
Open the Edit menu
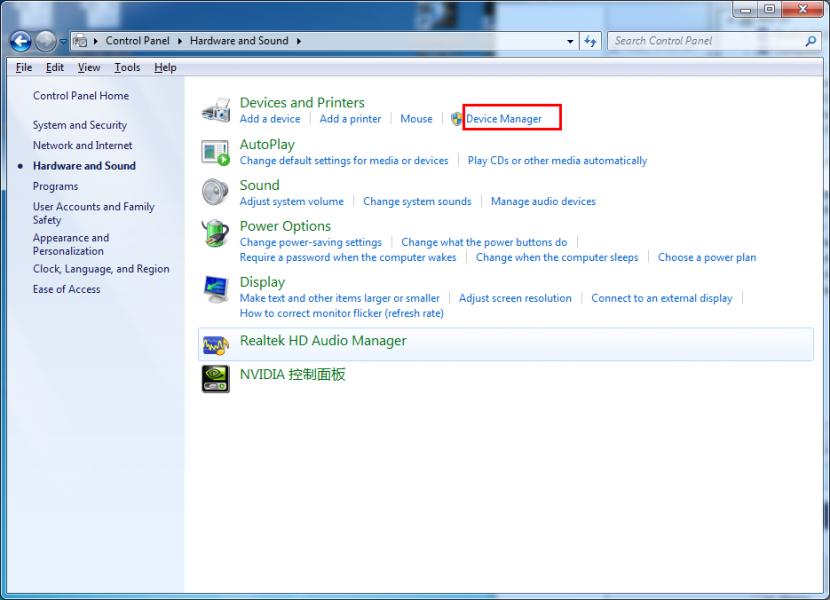pos(55,67)
